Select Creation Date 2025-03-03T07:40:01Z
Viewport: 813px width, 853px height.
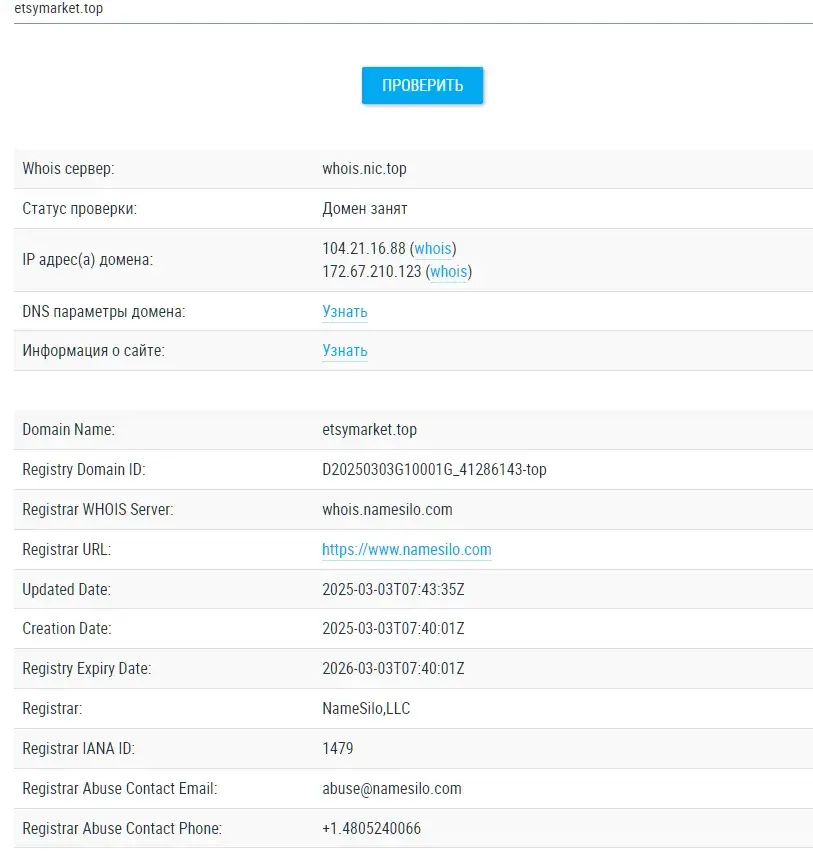393,629
